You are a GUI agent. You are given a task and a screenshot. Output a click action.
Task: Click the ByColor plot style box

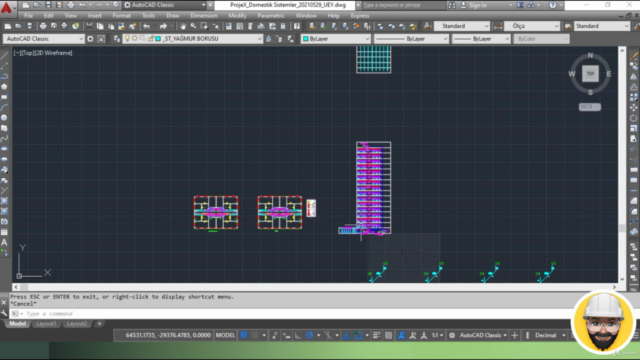pos(541,39)
